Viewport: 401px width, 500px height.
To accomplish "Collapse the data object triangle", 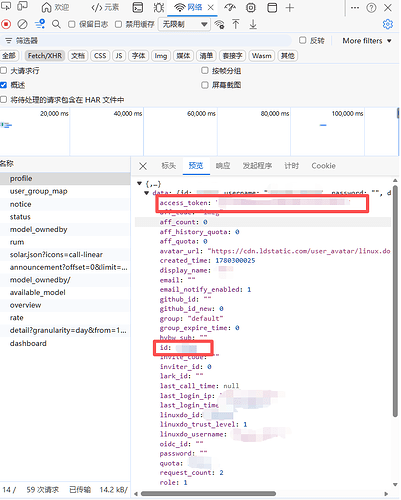I will 146,193.
